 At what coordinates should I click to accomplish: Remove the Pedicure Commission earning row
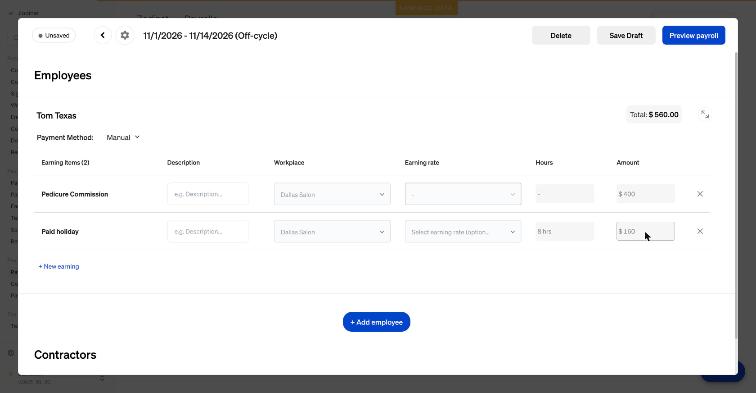pyautogui.click(x=700, y=194)
